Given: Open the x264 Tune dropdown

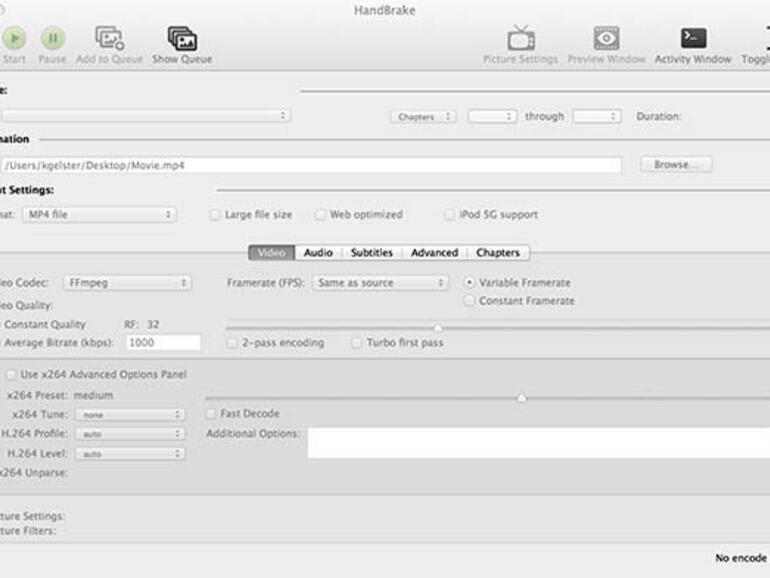Looking at the screenshot, I should [x=130, y=415].
